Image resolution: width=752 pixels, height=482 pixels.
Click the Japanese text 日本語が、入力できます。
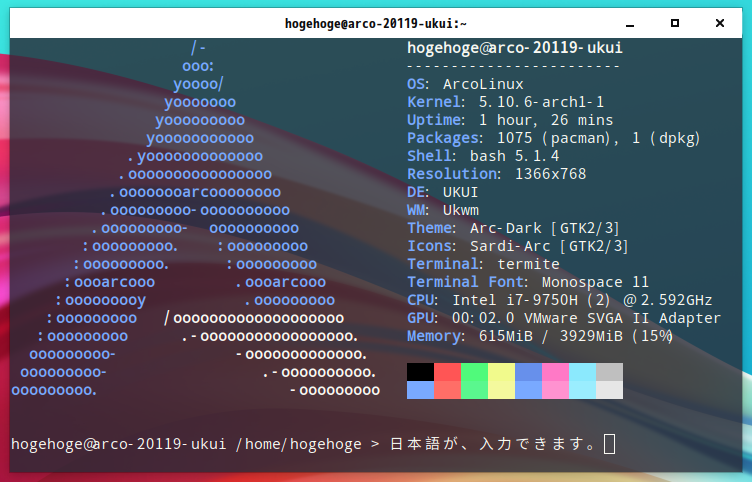point(494,444)
